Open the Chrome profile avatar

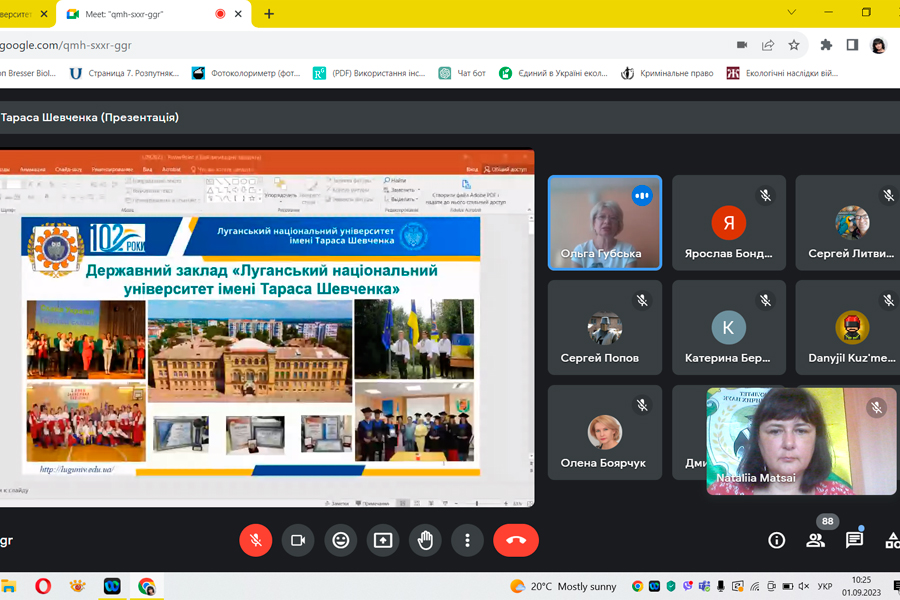point(878,45)
